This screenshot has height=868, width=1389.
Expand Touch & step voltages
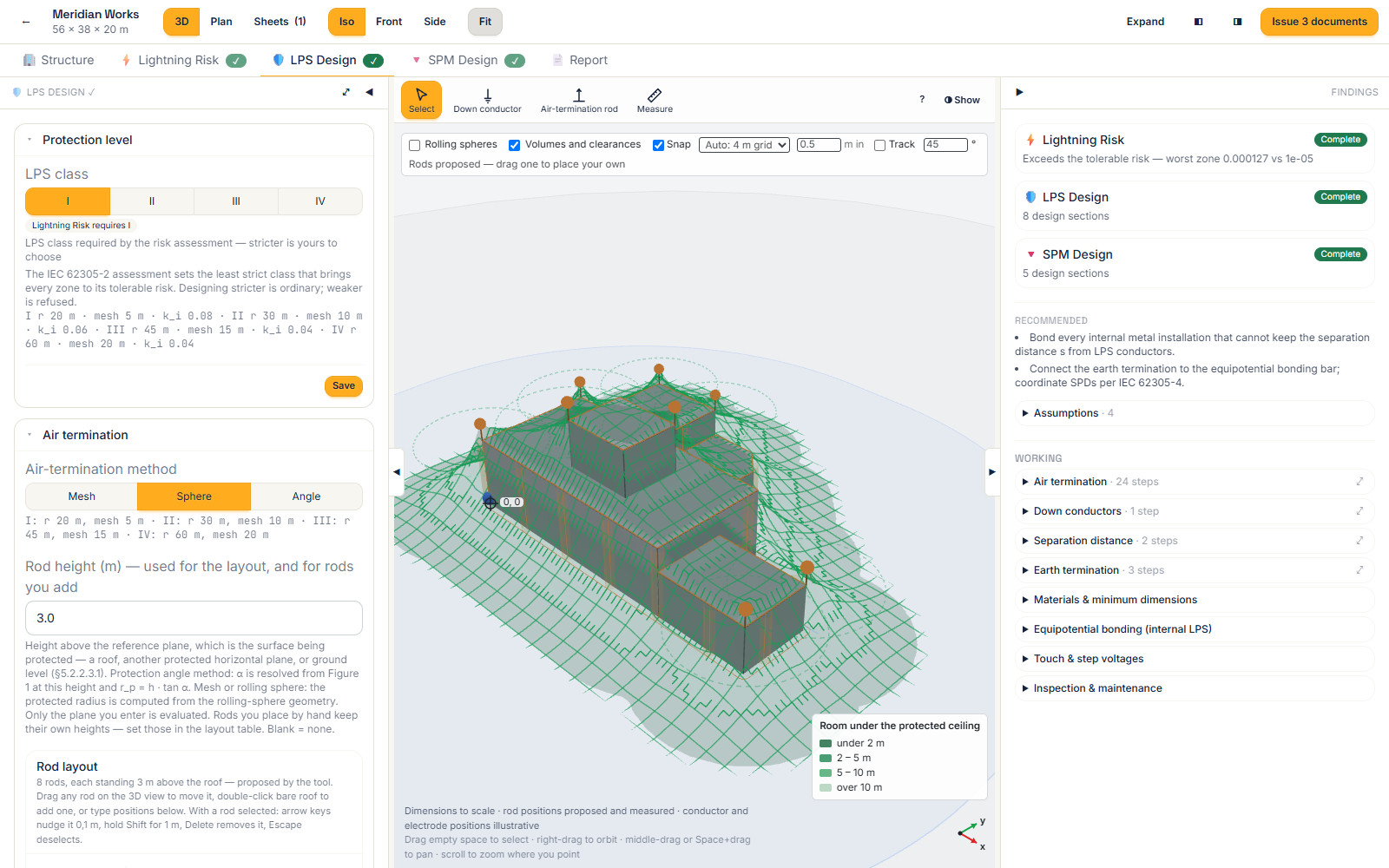pyautogui.click(x=1194, y=659)
